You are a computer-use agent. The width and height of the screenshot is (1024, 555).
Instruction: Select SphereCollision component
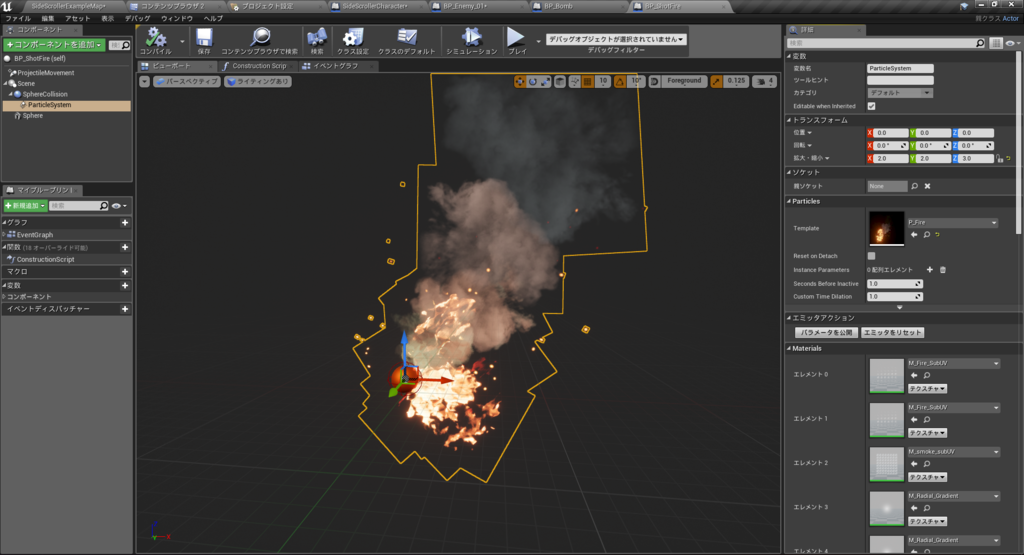(44, 94)
